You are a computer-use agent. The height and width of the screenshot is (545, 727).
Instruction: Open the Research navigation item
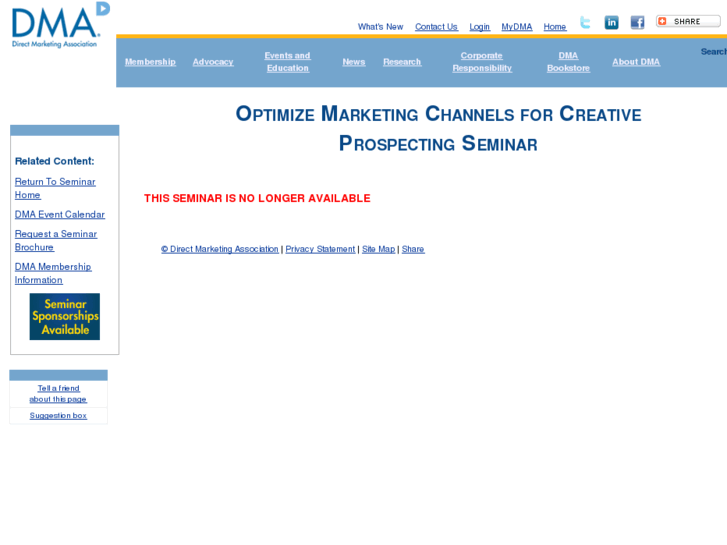click(x=402, y=62)
